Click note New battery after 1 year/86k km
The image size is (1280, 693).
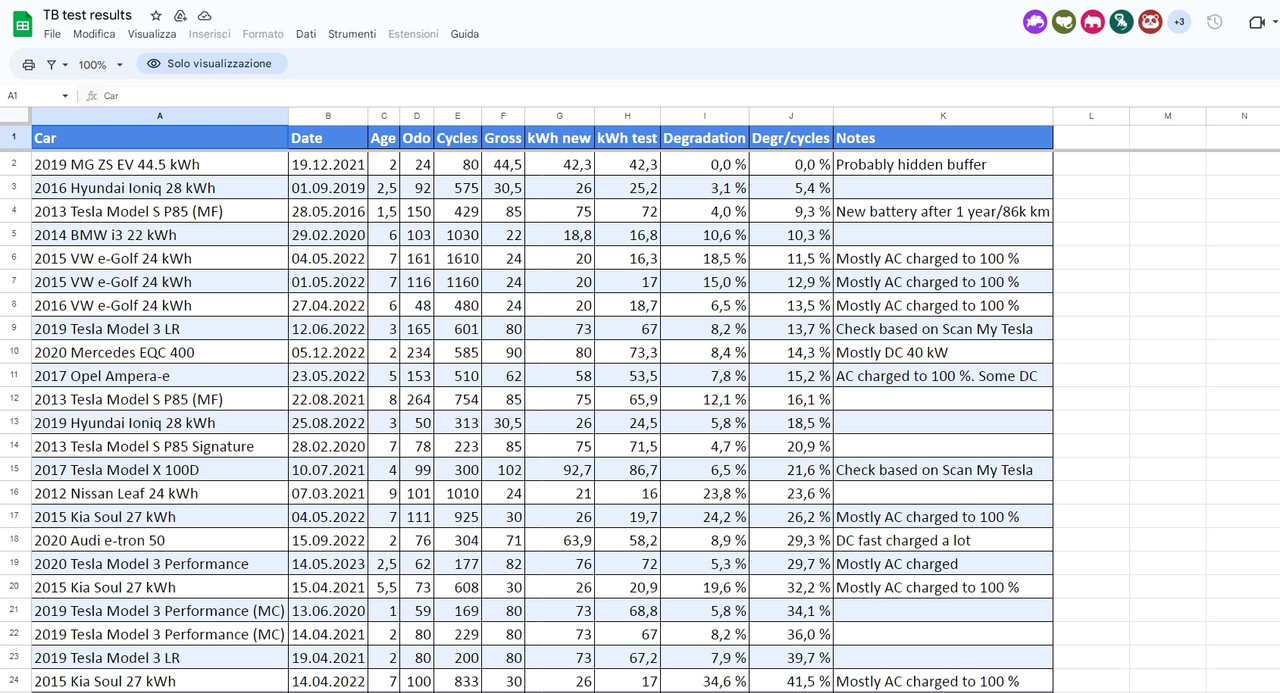click(943, 211)
